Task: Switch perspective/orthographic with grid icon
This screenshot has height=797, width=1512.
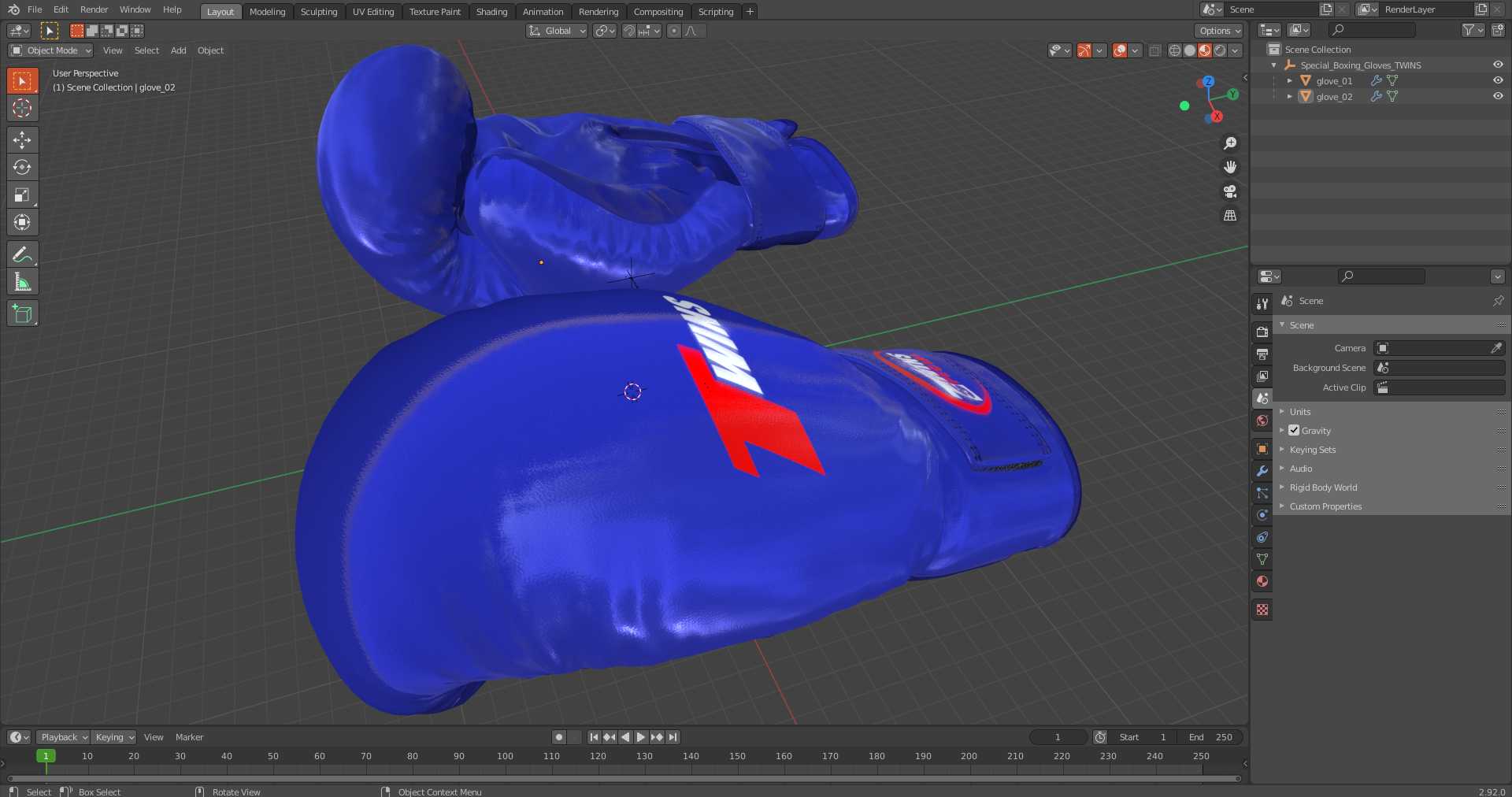Action: (x=1229, y=215)
